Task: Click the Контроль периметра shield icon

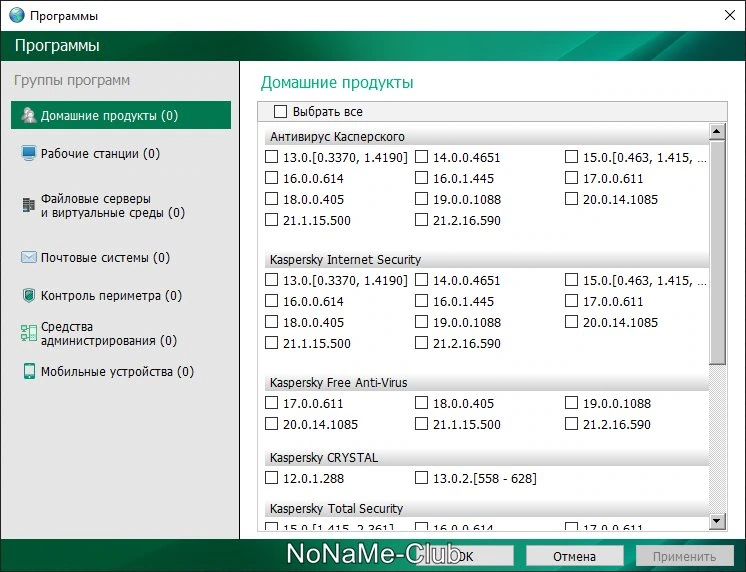Action: point(29,296)
